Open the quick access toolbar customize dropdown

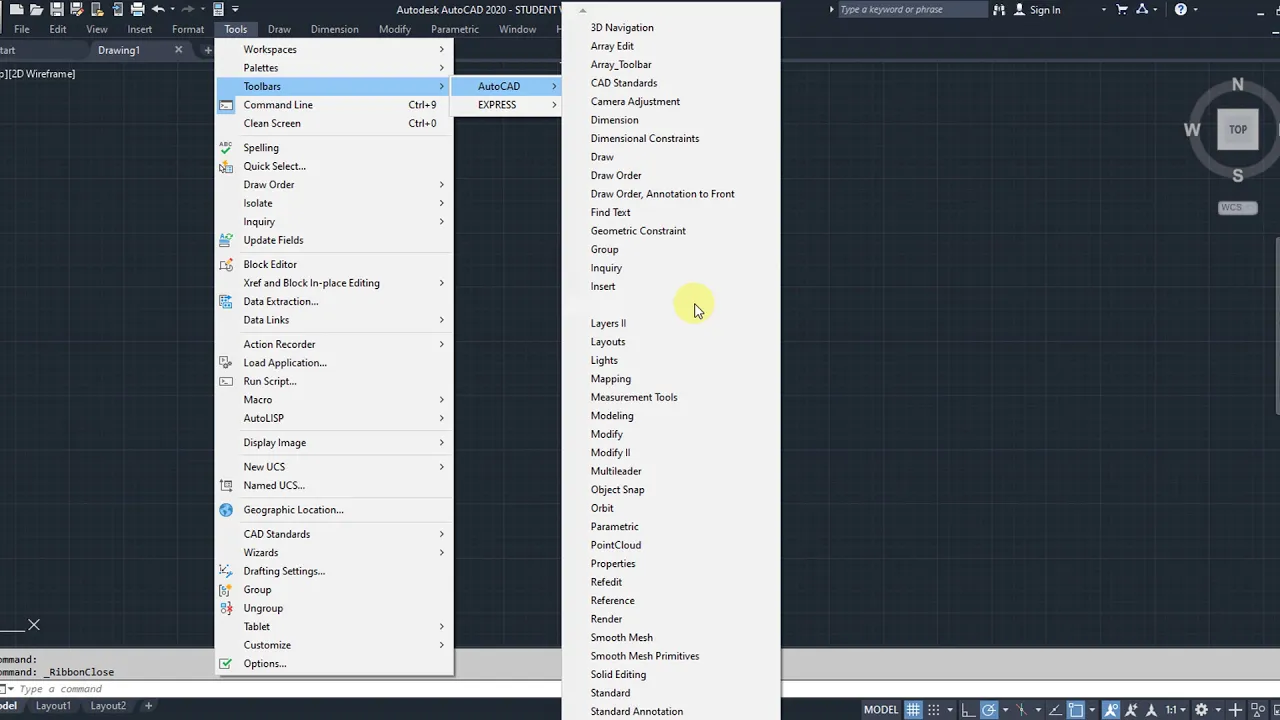point(235,9)
